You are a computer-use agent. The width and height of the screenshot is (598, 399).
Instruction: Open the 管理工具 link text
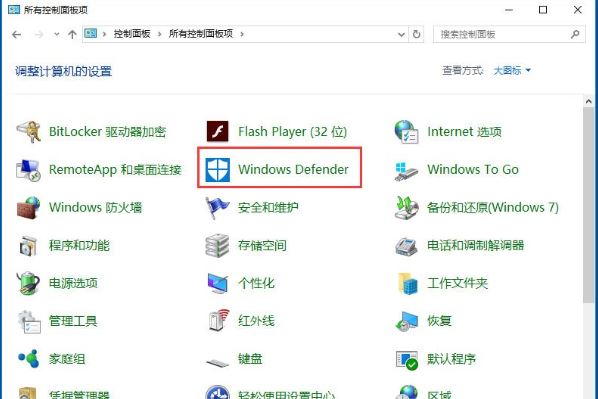(73, 321)
